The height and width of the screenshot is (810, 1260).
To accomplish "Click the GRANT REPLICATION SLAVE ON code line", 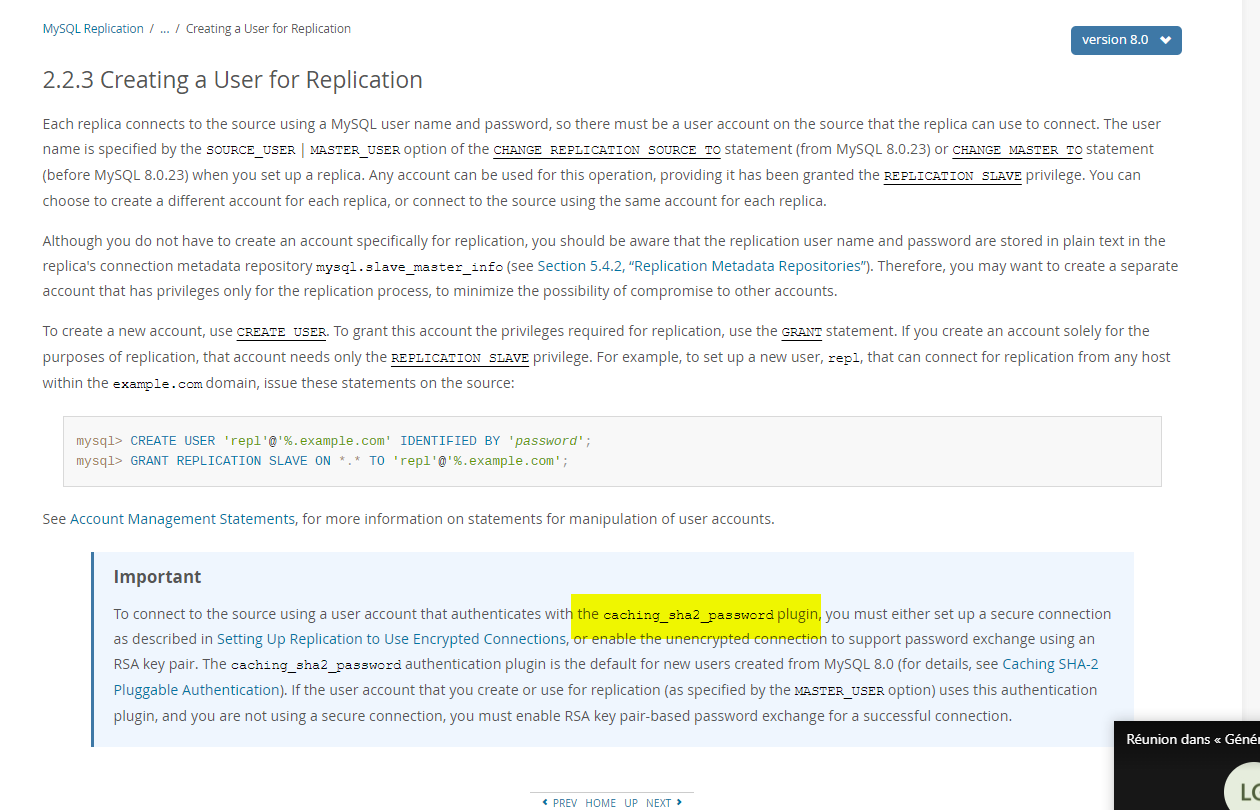I will [x=322, y=461].
